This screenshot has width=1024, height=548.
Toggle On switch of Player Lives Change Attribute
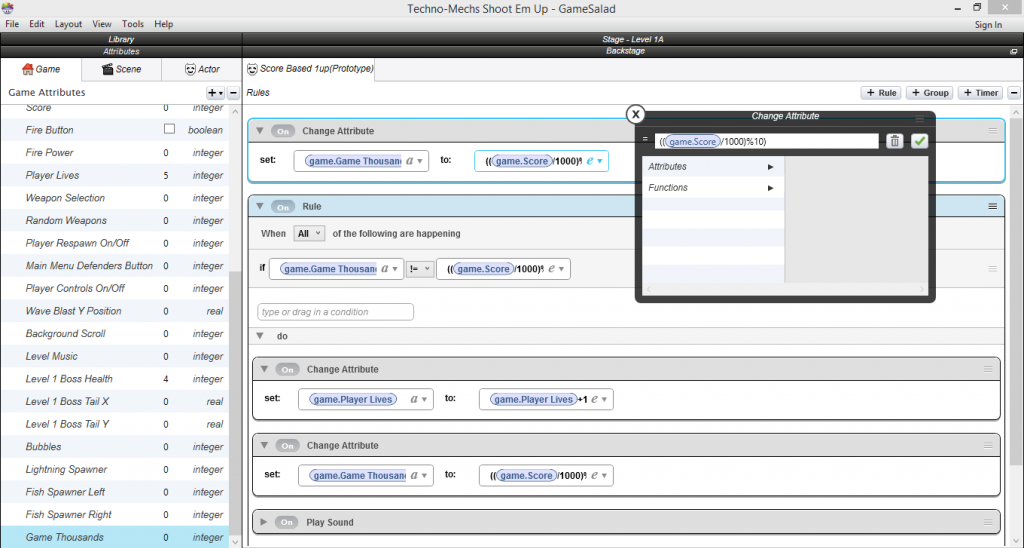(287, 369)
